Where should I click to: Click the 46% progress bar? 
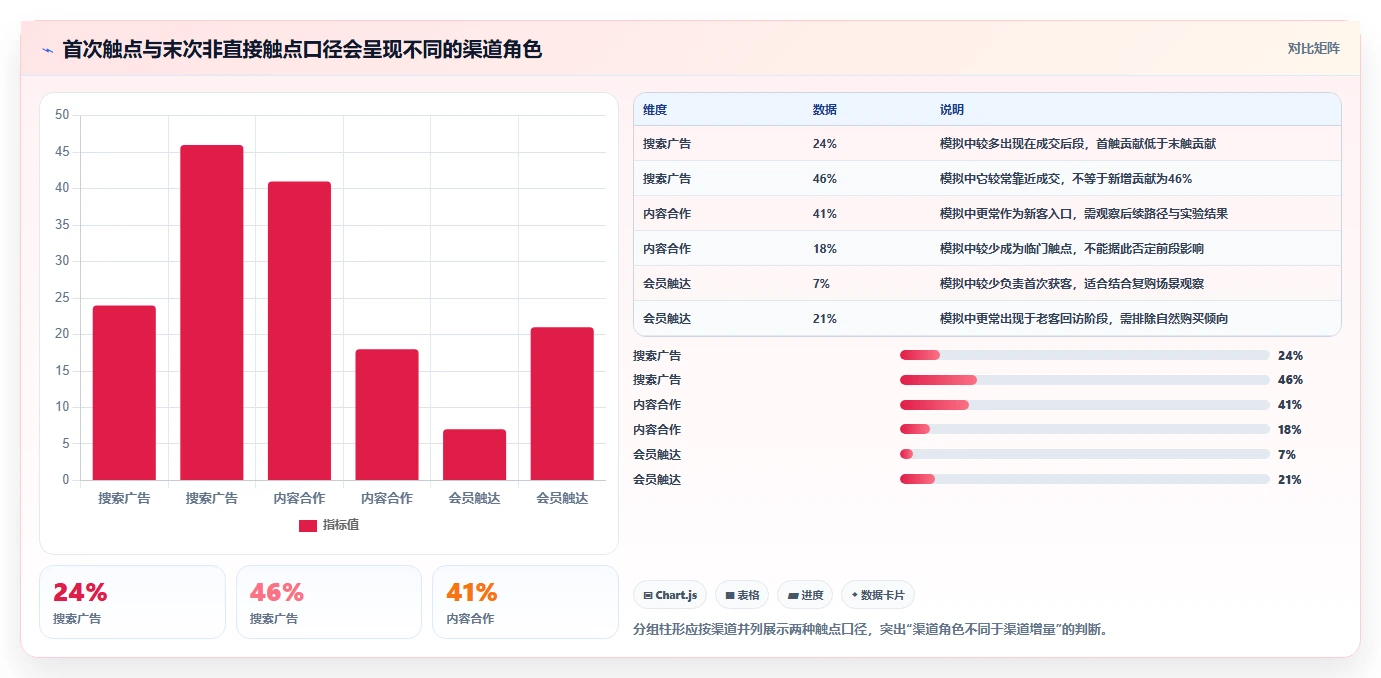point(1084,380)
